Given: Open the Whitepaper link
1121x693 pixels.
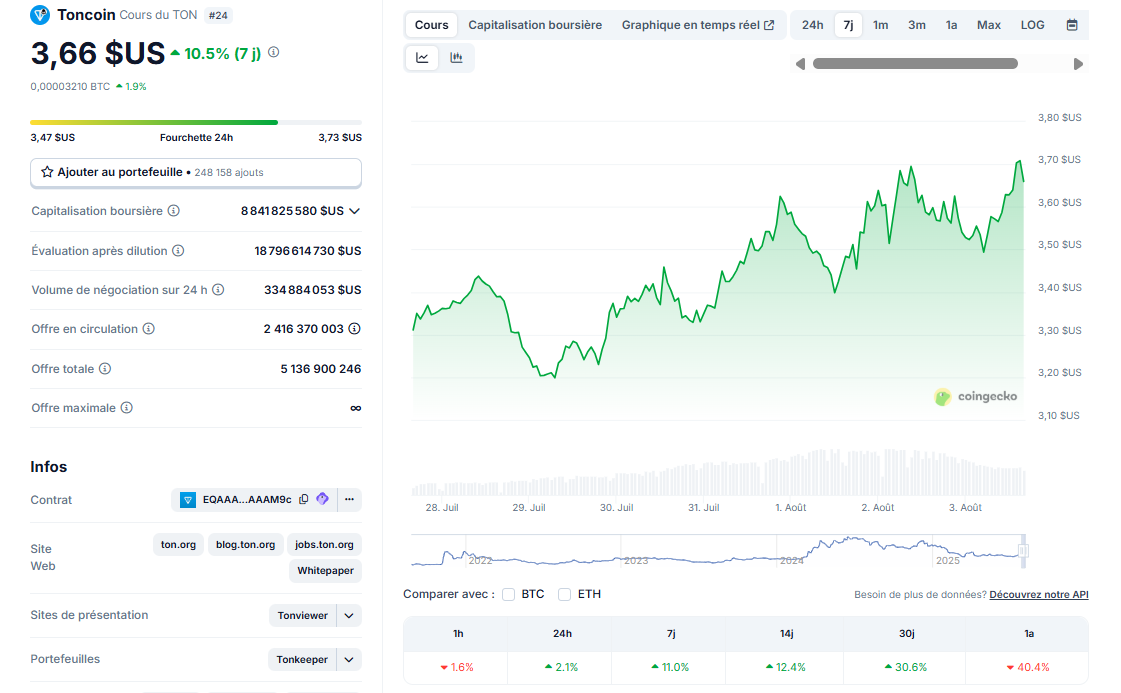Looking at the screenshot, I should (325, 571).
